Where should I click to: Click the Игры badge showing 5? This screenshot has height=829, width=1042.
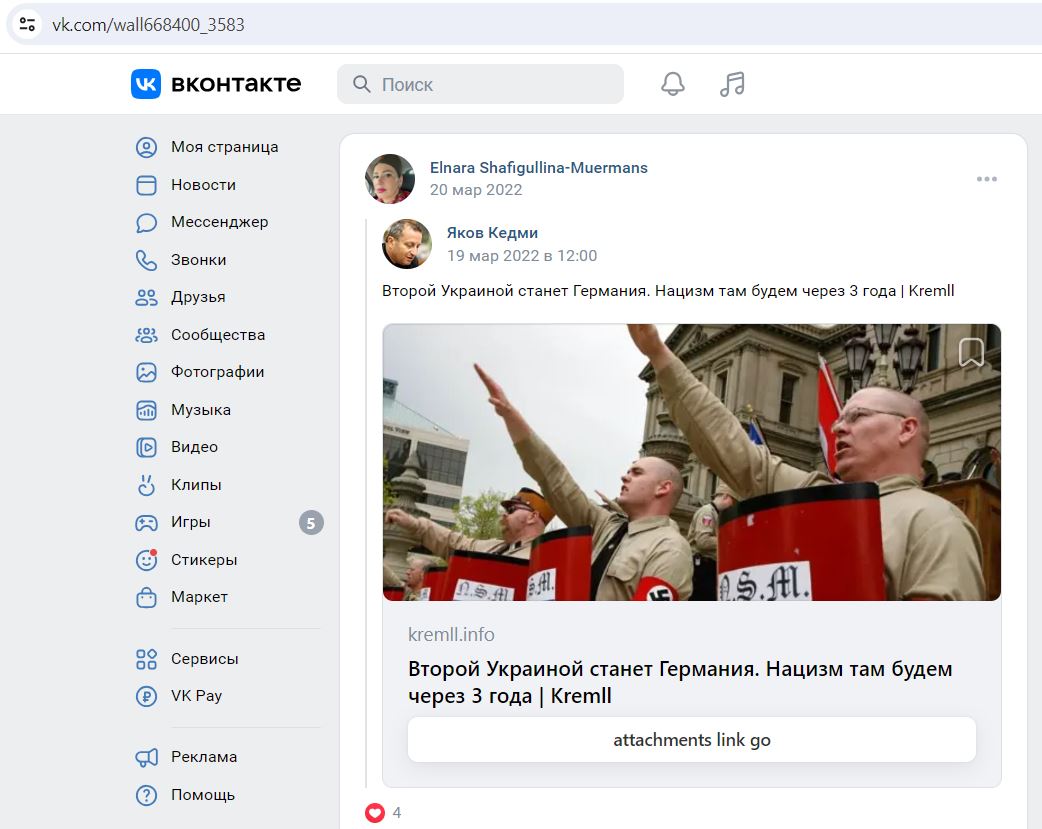(x=311, y=523)
